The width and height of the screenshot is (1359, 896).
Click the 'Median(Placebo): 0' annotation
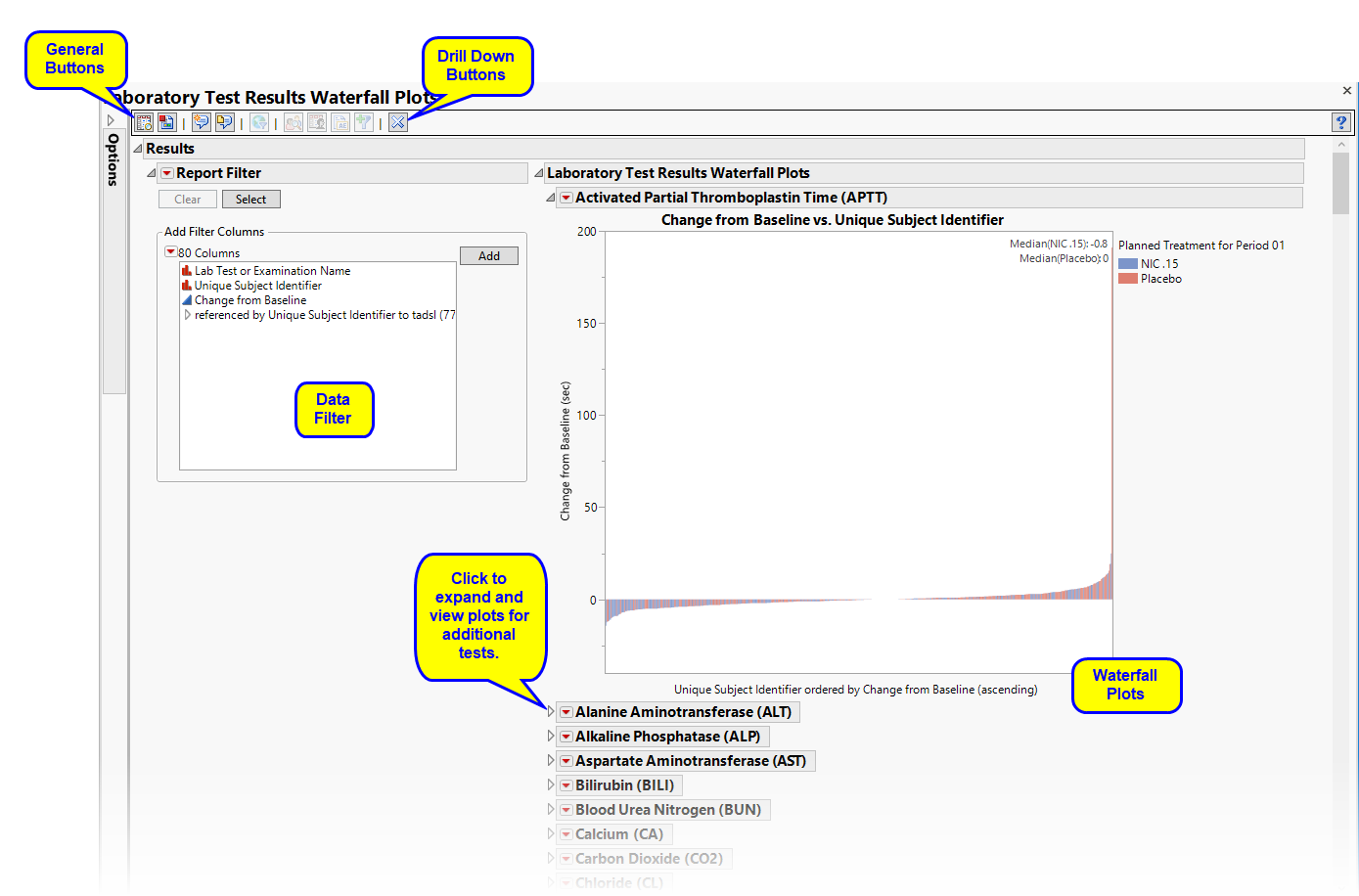[1064, 258]
